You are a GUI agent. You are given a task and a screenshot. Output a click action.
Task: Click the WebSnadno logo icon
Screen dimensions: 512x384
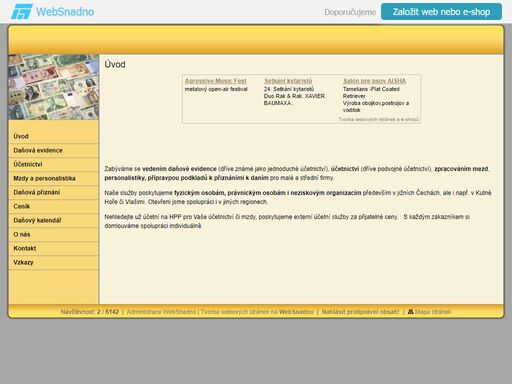click(x=22, y=12)
